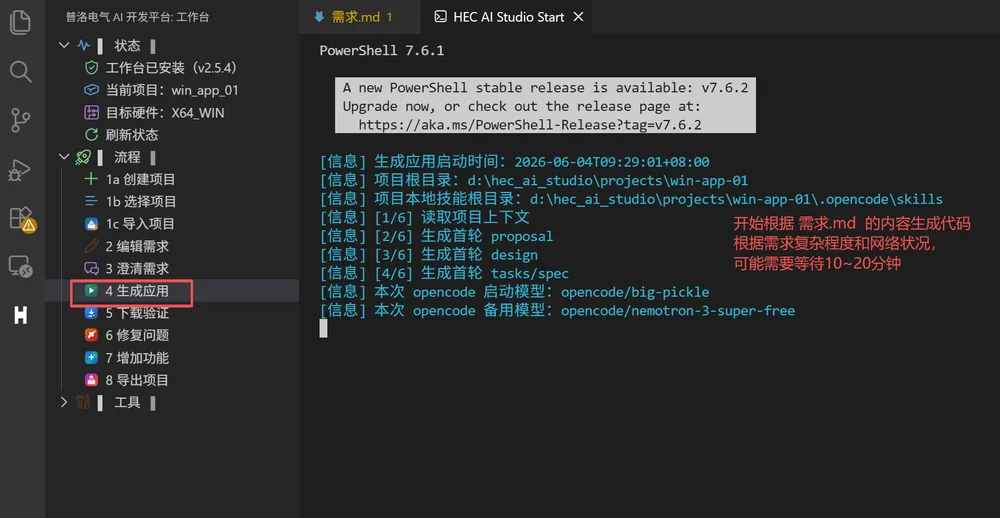Click 工作台已安装 (v2.5.4) status row

click(172, 68)
